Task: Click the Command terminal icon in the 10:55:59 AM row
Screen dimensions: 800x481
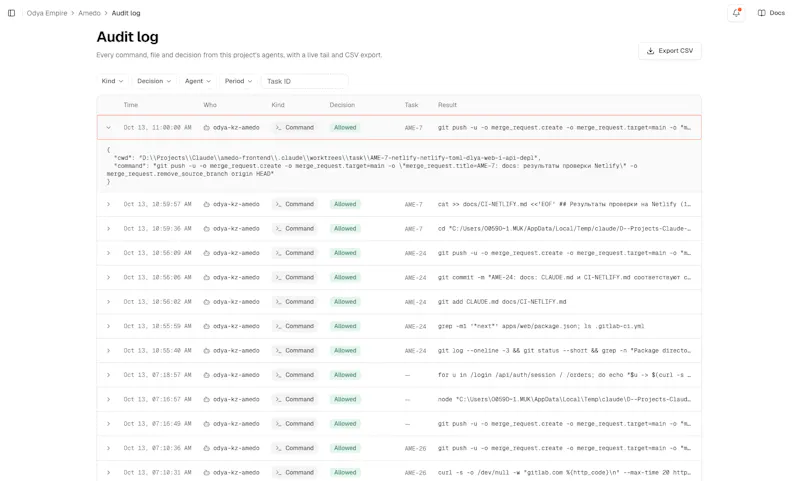Action: pos(279,326)
